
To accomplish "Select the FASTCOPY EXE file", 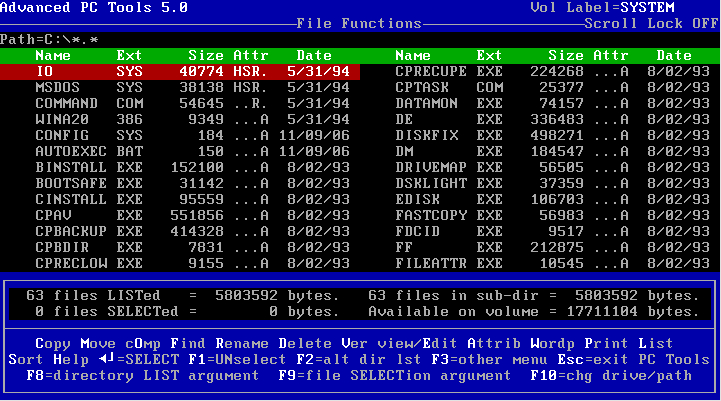I will 553,215.
